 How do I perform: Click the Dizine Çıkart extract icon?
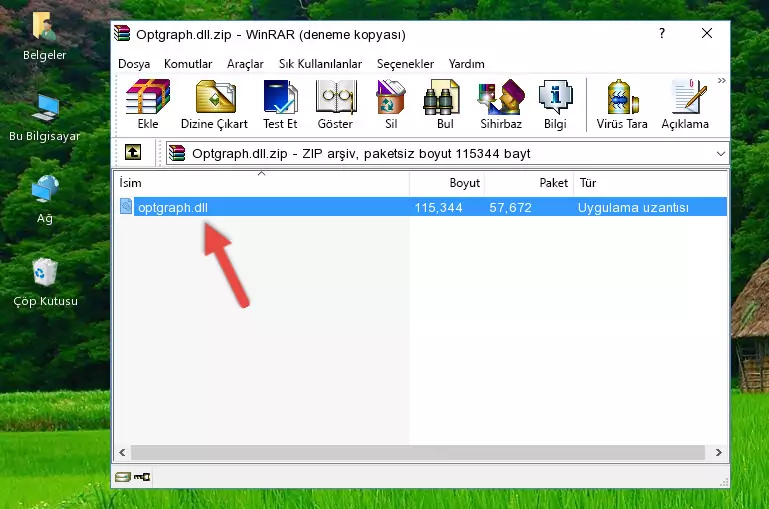214,104
